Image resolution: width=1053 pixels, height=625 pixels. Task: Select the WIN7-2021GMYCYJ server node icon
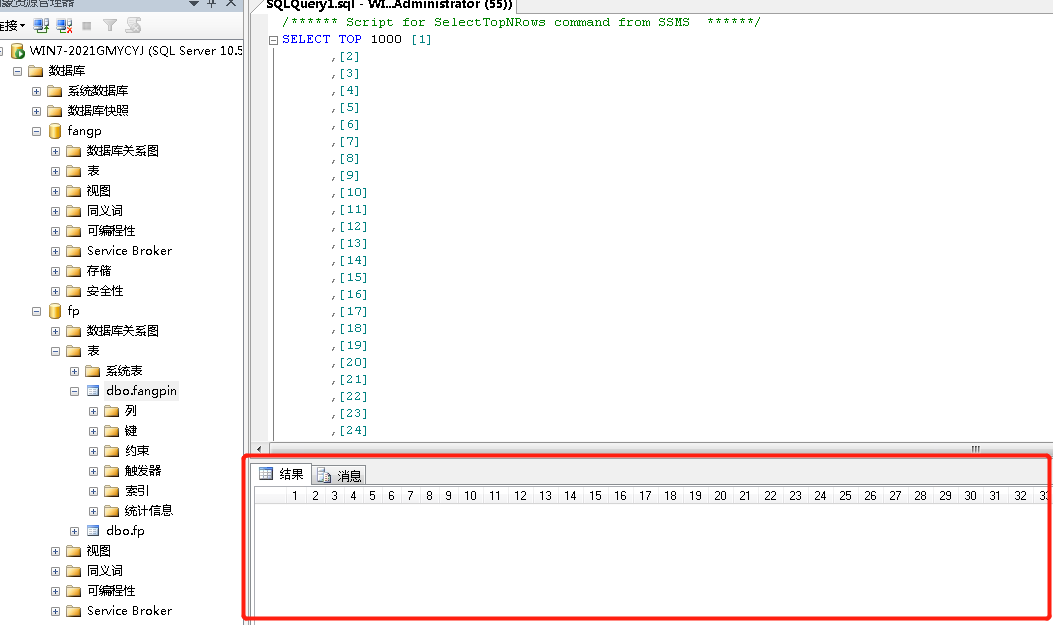click(x=17, y=51)
